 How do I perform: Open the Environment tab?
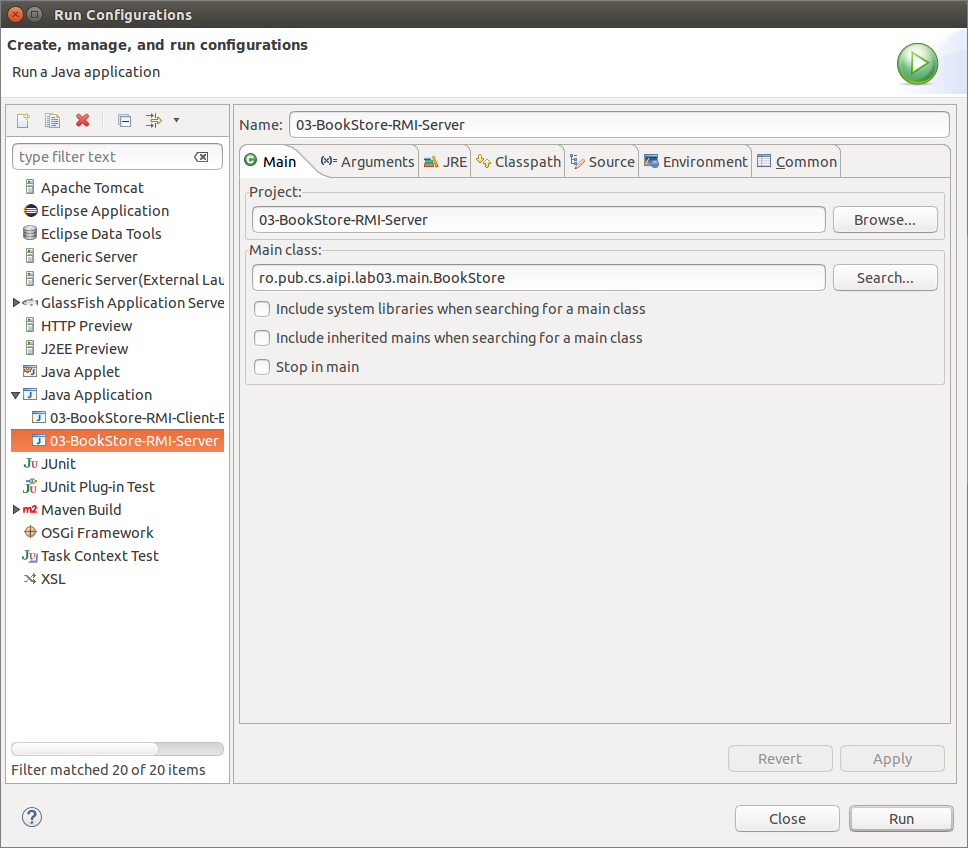tap(695, 162)
